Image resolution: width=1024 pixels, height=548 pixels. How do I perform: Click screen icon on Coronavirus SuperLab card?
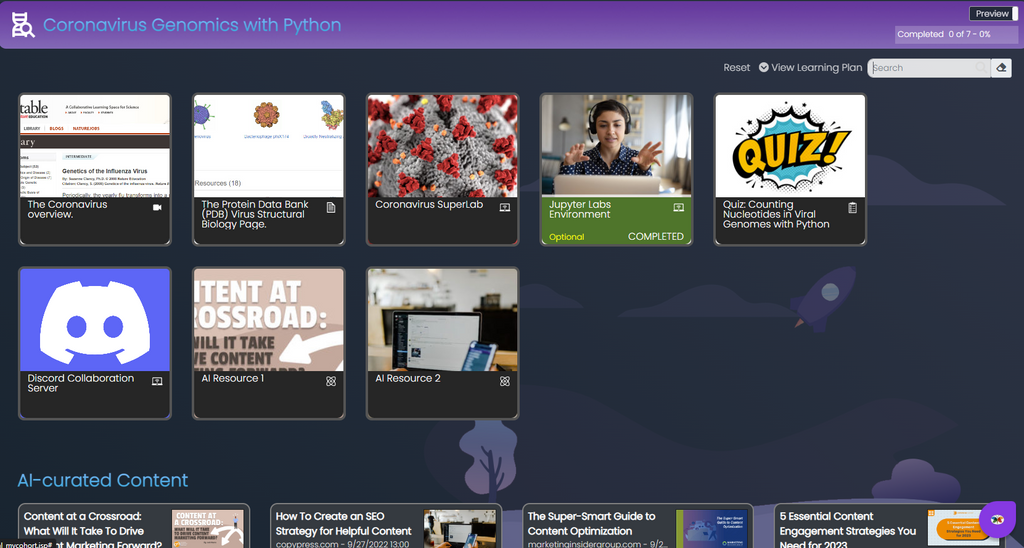(505, 207)
